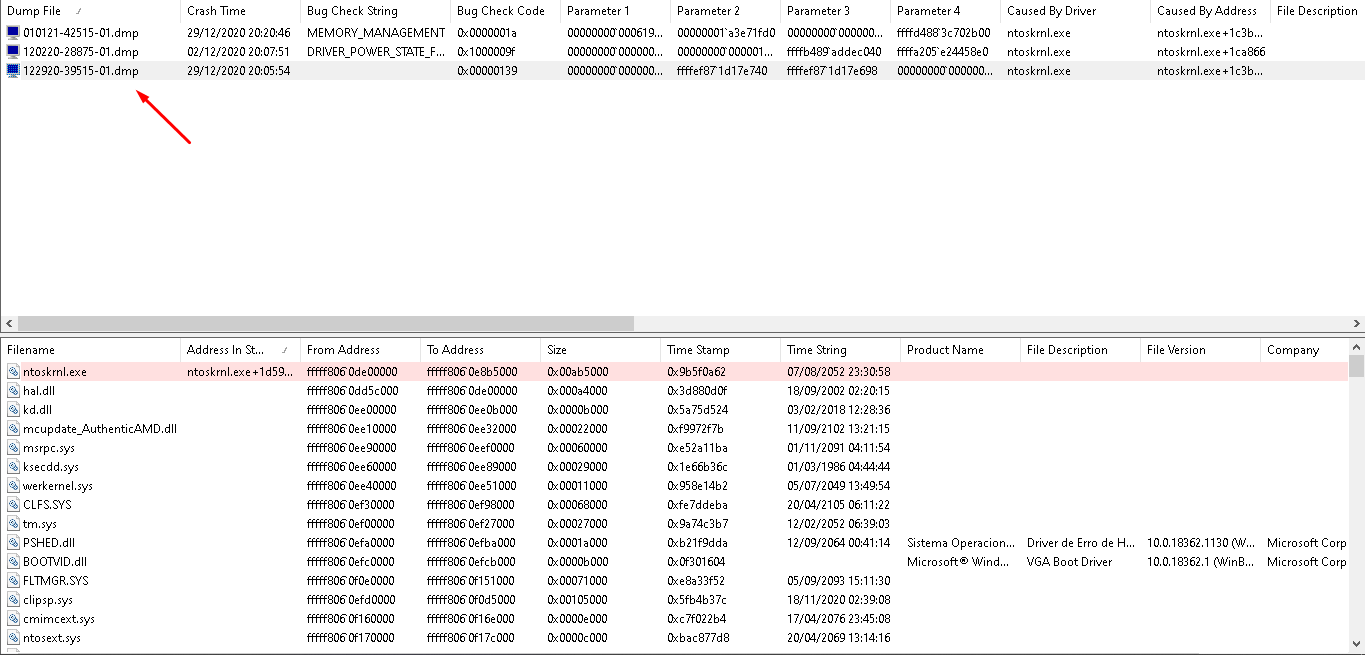1365x655 pixels.
Task: Click bug check code 0x0000001a
Action: (x=486, y=33)
